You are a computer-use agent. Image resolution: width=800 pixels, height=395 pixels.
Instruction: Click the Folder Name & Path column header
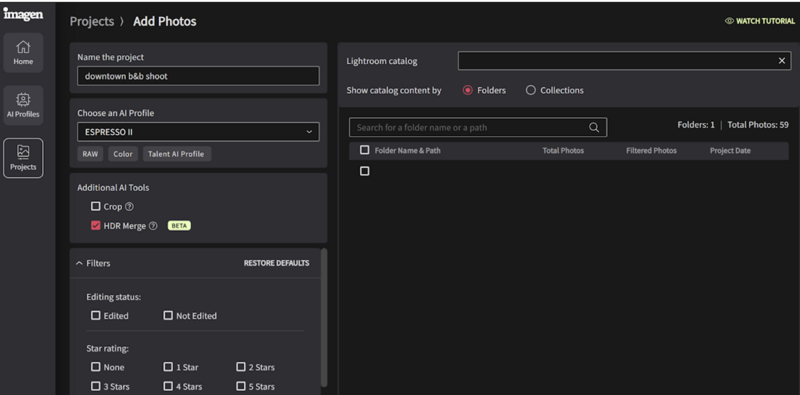point(407,151)
